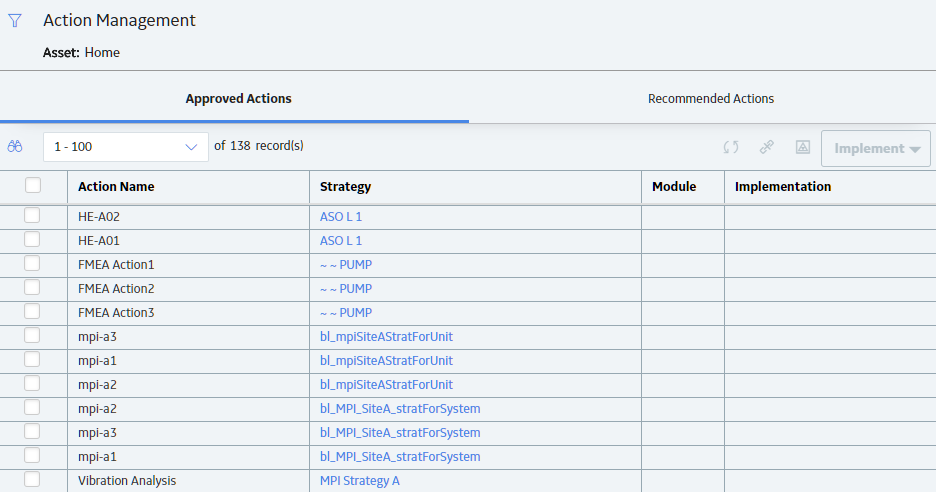Sort by the Action Name column header
This screenshot has height=492, width=936.
[x=116, y=187]
